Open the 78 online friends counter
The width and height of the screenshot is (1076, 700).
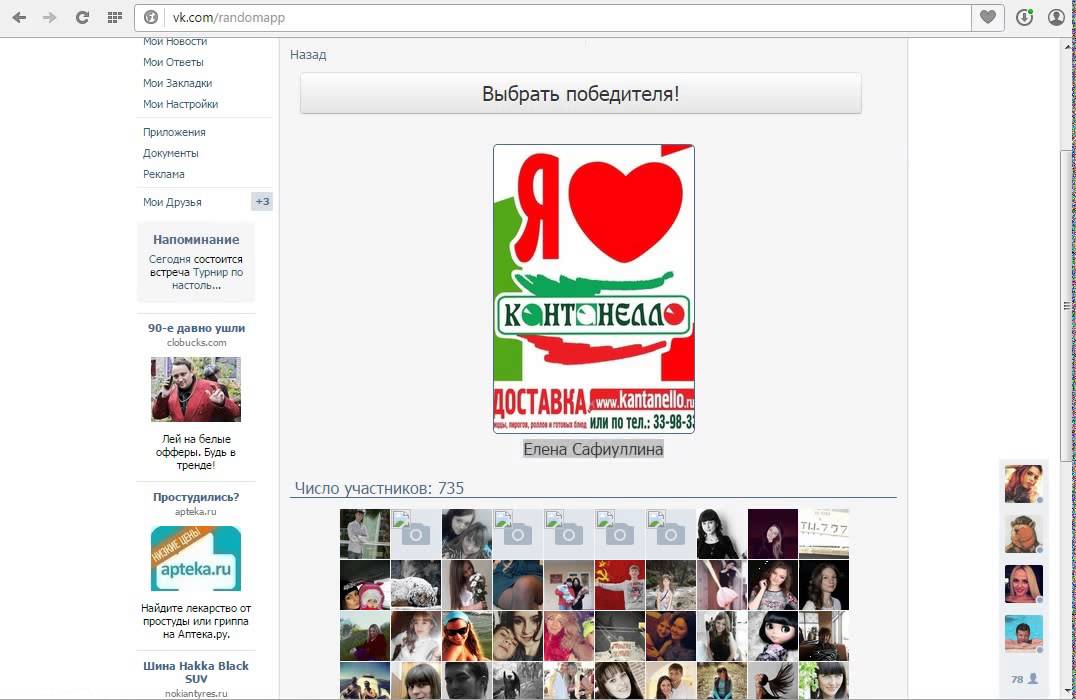coord(1024,679)
